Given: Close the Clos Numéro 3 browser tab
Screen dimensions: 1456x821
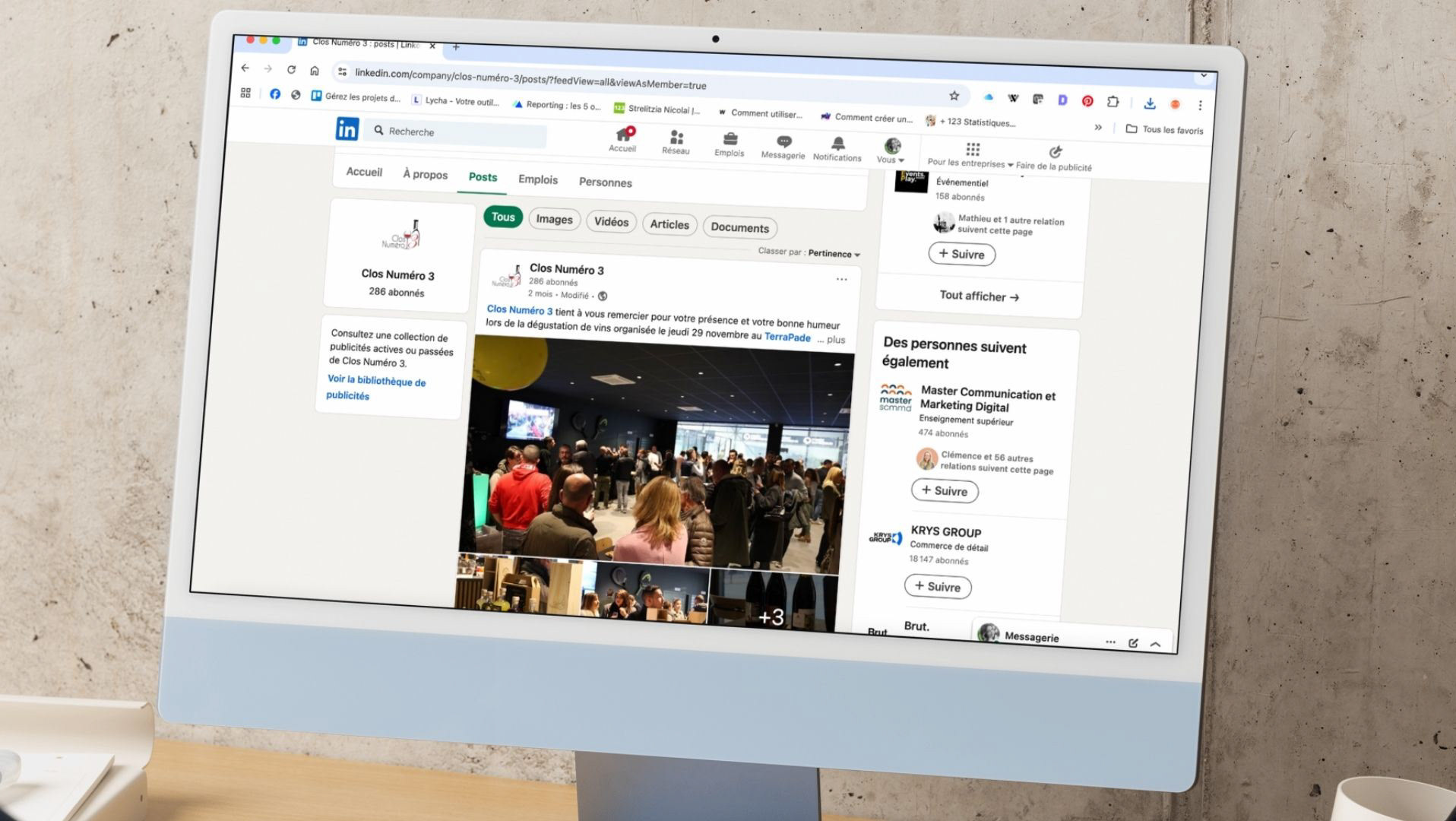Looking at the screenshot, I should [432, 46].
